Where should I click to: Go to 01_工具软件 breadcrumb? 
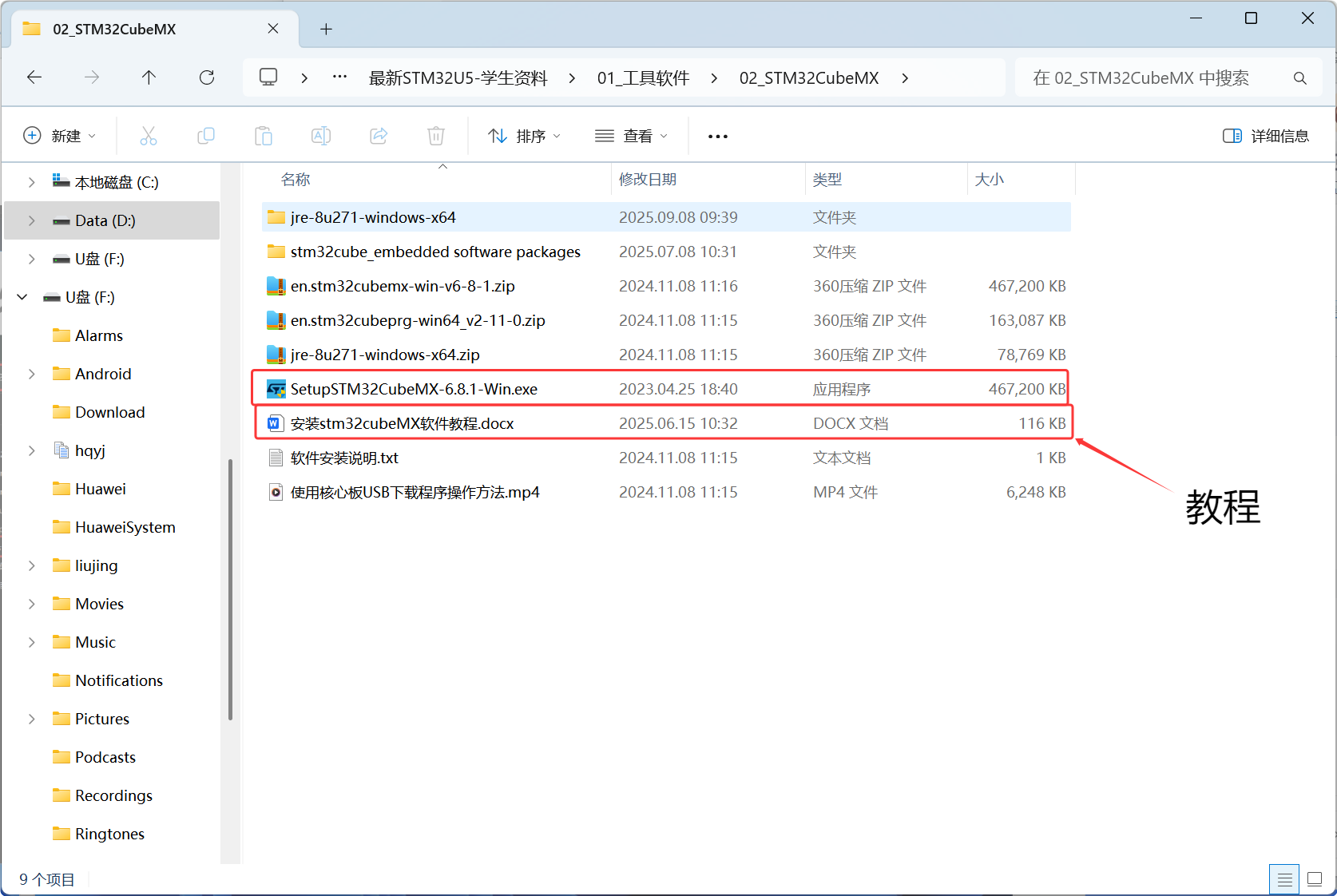point(643,78)
